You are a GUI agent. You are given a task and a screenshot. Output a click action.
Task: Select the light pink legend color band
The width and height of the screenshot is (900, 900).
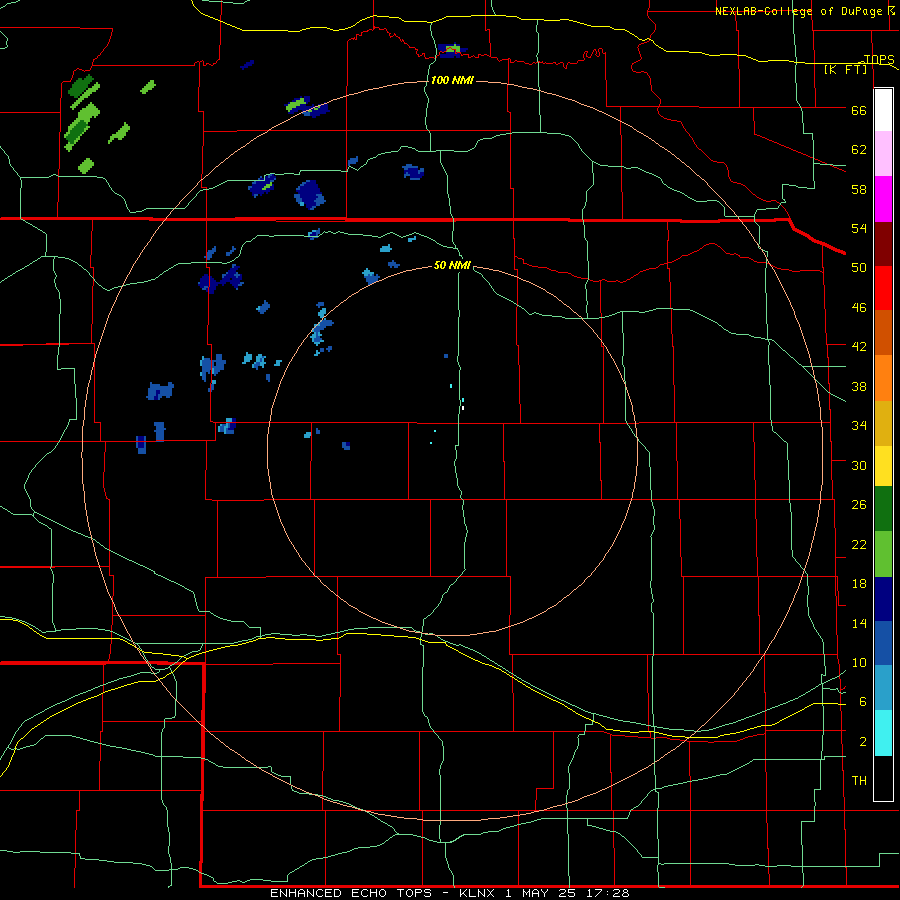pyautogui.click(x=883, y=154)
